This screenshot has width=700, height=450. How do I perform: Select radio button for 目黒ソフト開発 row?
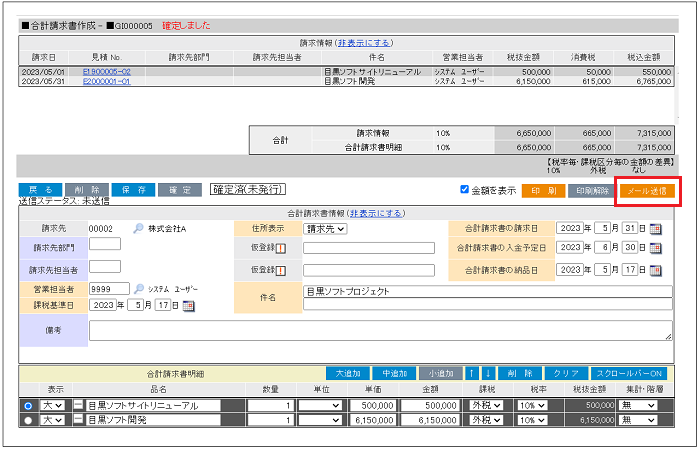pos(27,421)
